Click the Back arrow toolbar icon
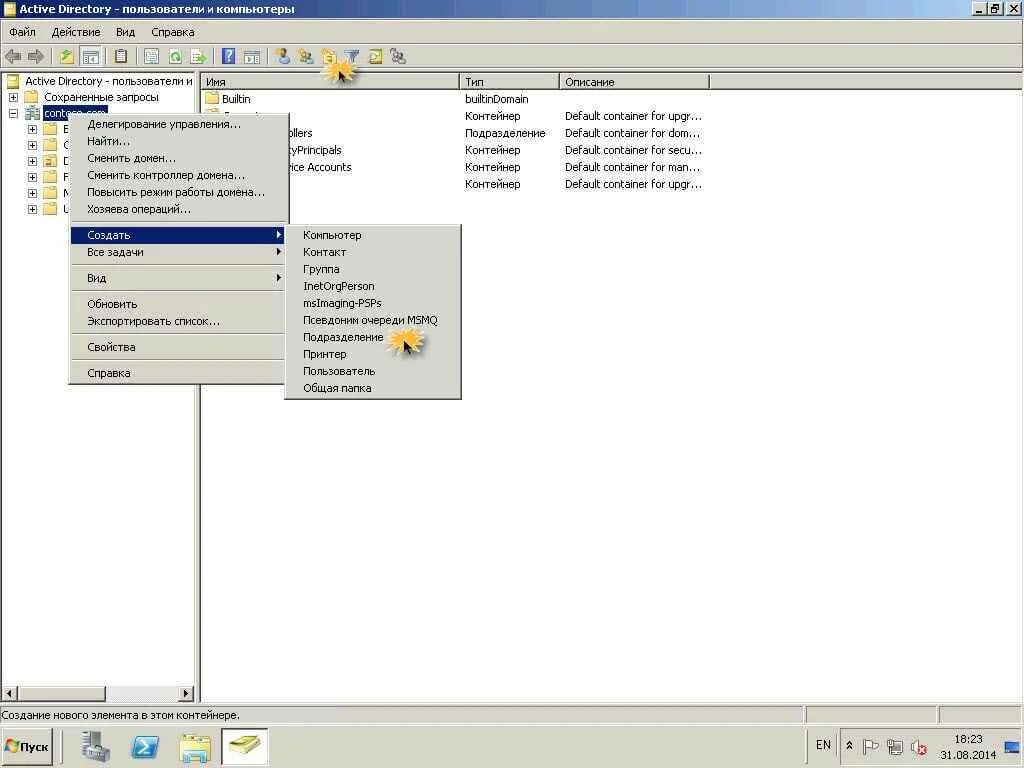The height and width of the screenshot is (768, 1024). (13, 57)
